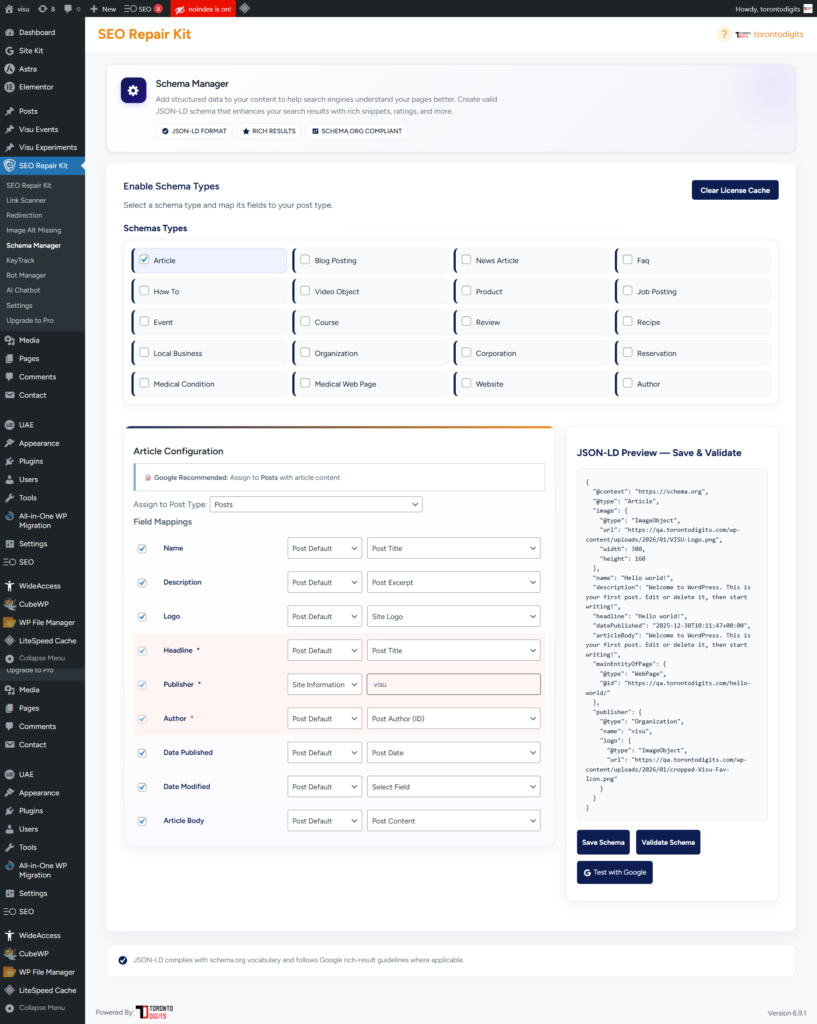The height and width of the screenshot is (1024, 817).
Task: Go to Link Scanner in the submenu
Action: tap(26, 200)
